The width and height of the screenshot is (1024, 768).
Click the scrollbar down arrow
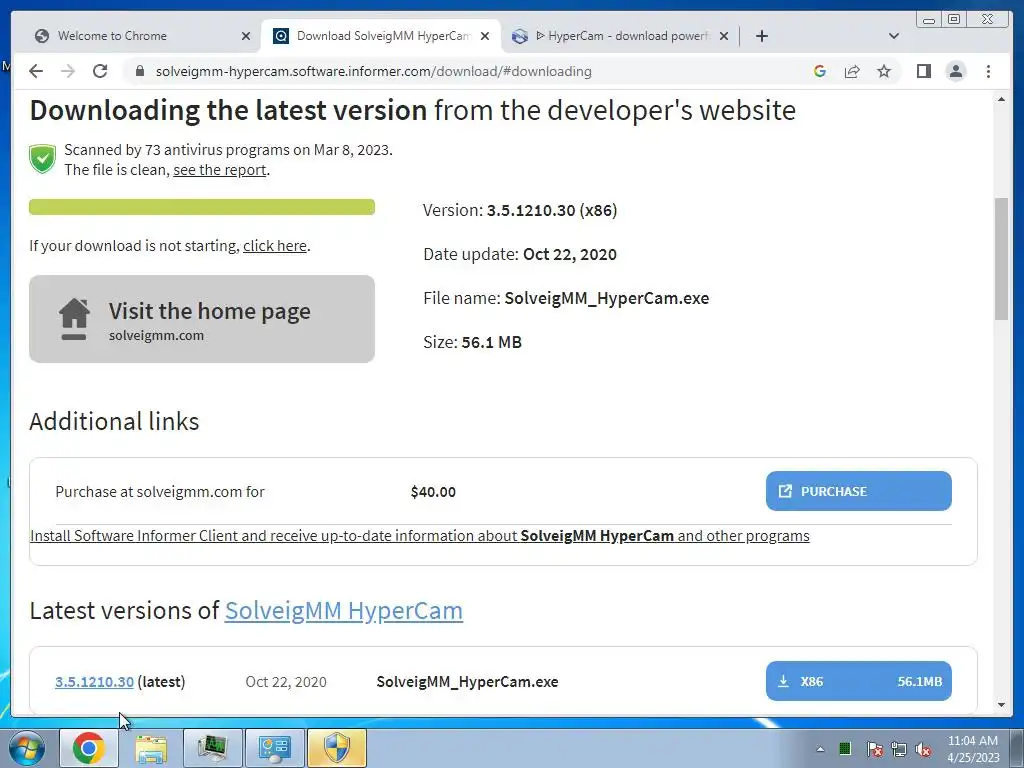point(1001,705)
